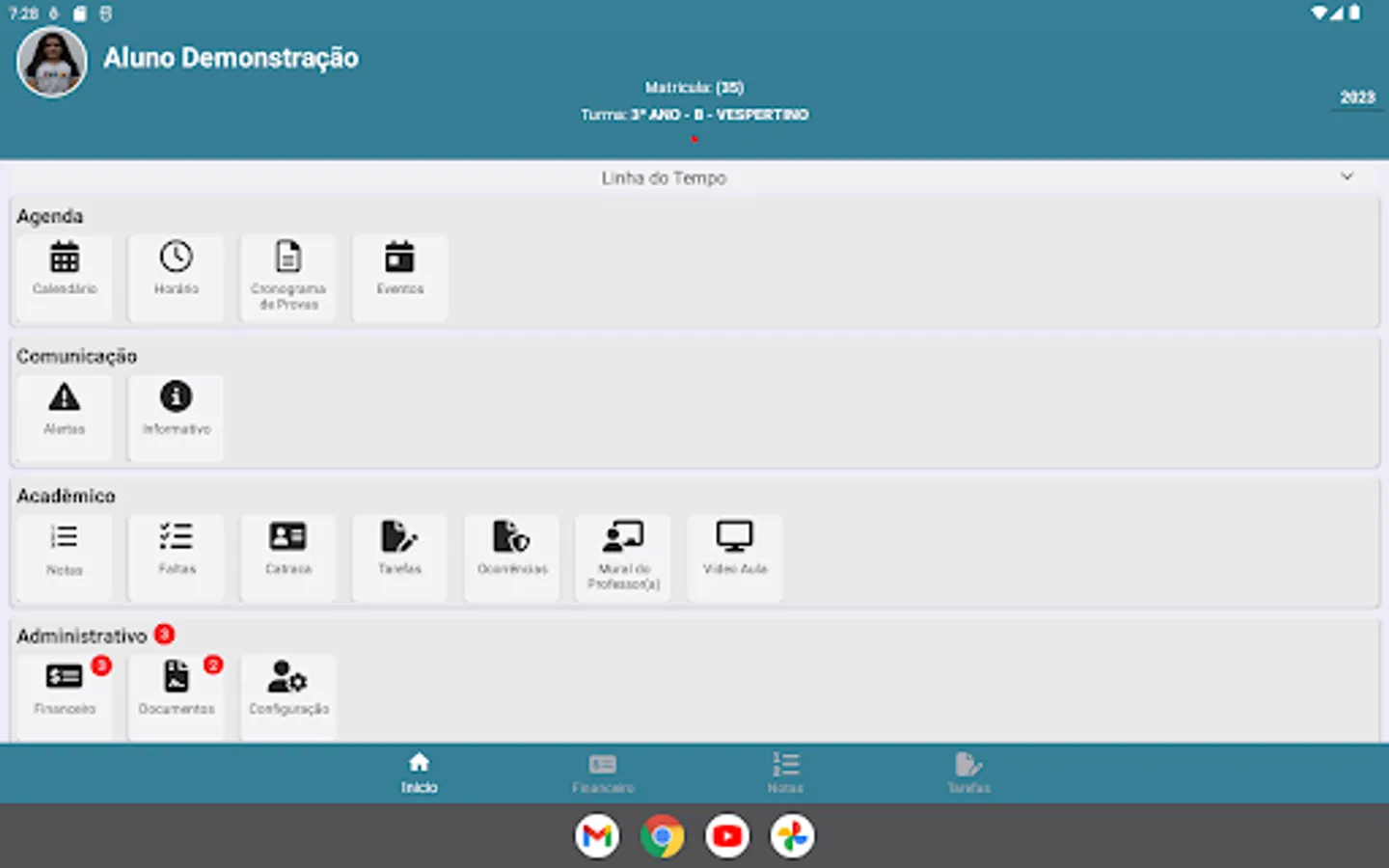Launch YouTube from the dock
Viewport: 1389px width, 868px height.
tap(727, 836)
